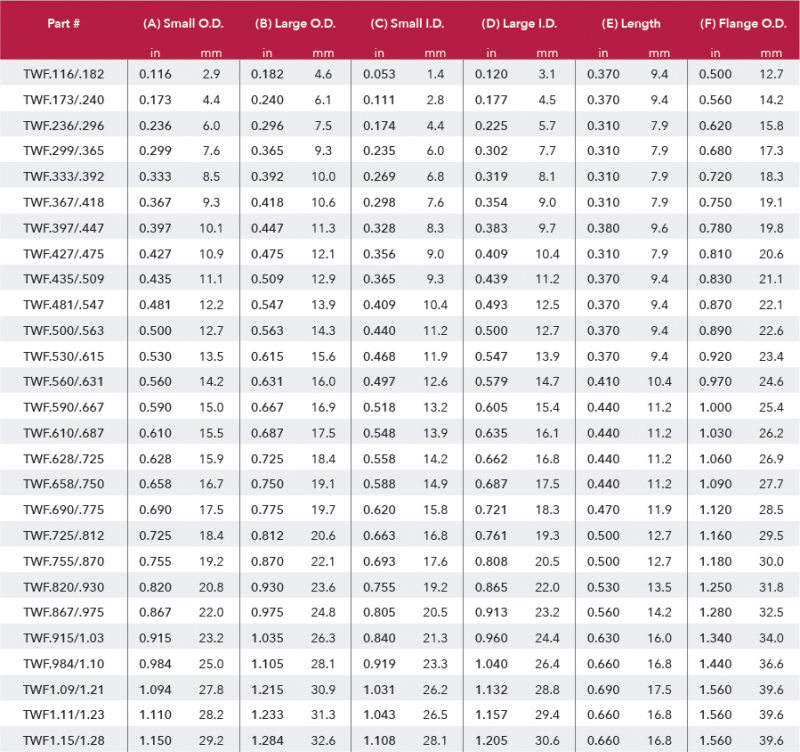
Task: Open part TWF.333/.392 row
Action: click(63, 176)
